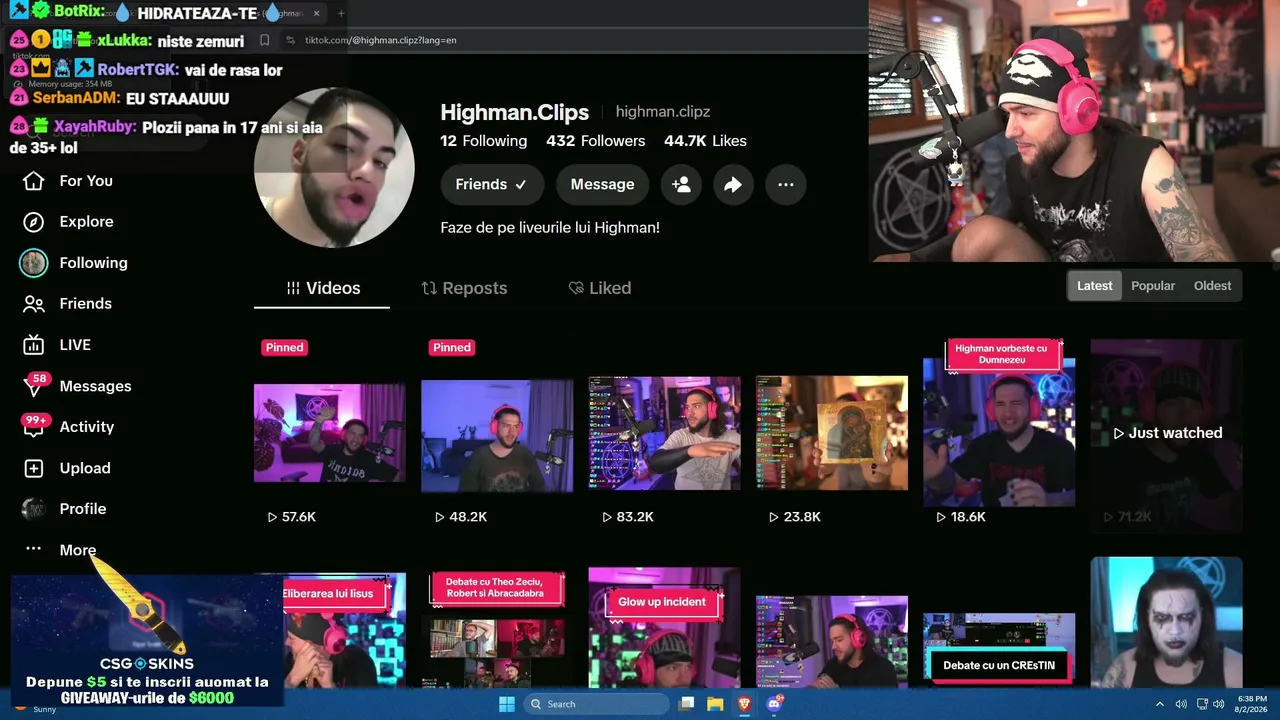Open the More three-dots sidebar icon
Image resolution: width=1280 pixels, height=720 pixels.
(34, 549)
